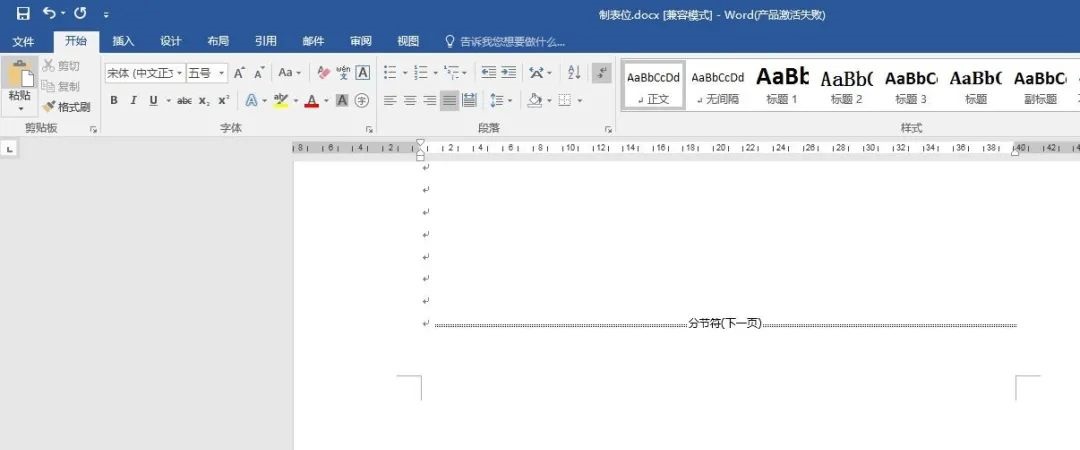Viewport: 1080px width, 450px height.
Task: Open borders icon
Action: tap(565, 101)
